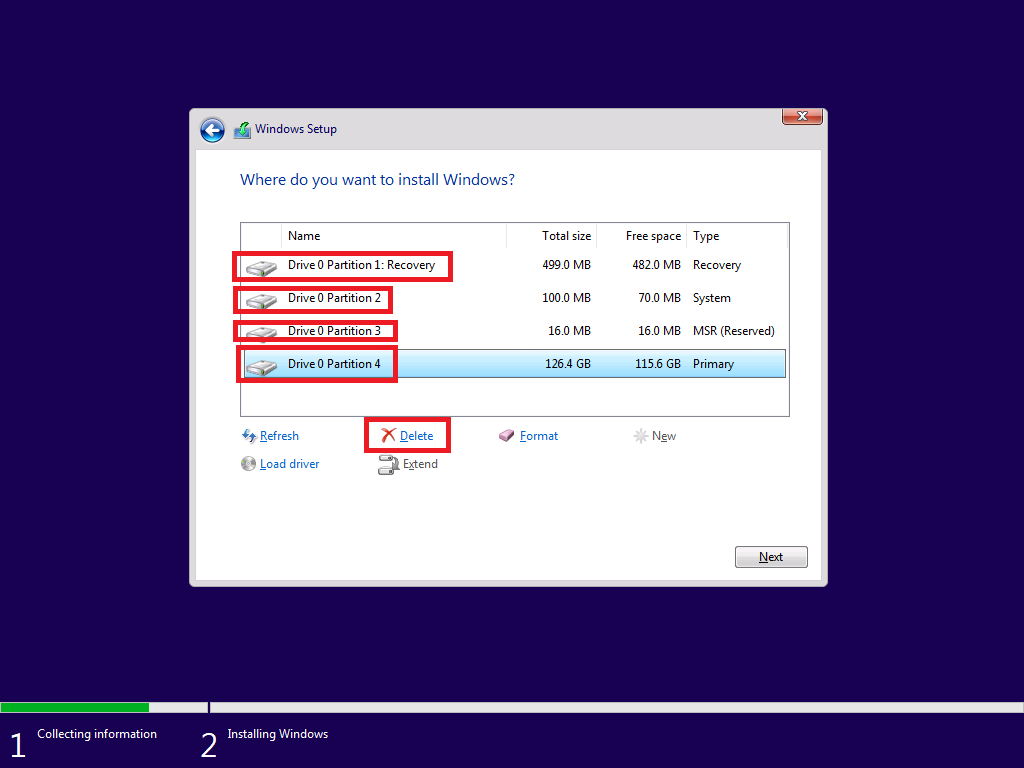Select the Drive 0 Partition 3 drive icon
Image resolution: width=1024 pixels, height=768 pixels.
(261, 333)
